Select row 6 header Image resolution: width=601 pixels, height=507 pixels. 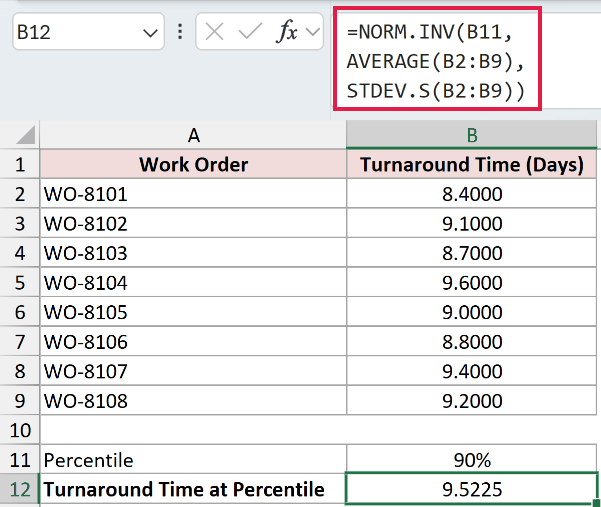tap(20, 312)
